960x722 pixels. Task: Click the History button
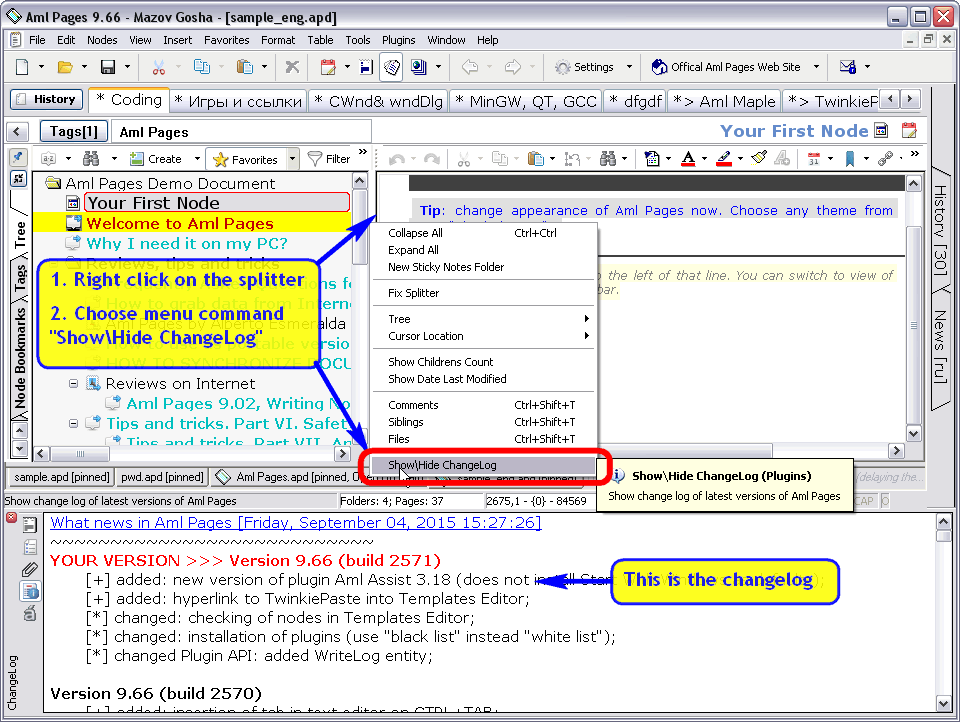pyautogui.click(x=47, y=99)
